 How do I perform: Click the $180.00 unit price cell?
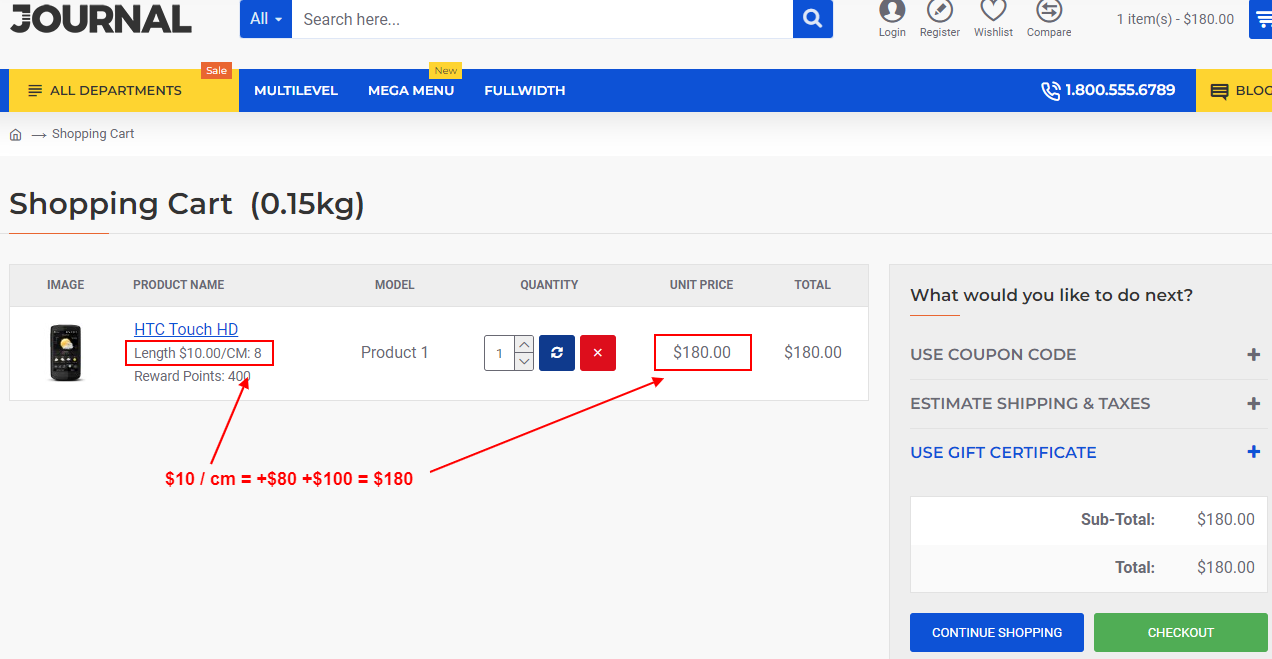pos(702,353)
